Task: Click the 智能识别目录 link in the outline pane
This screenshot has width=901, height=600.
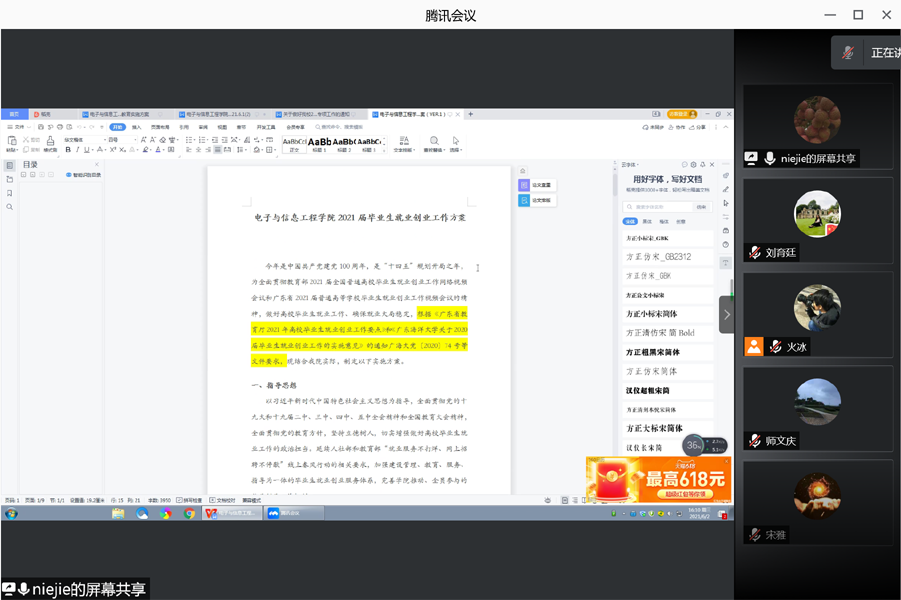Action: (84, 175)
